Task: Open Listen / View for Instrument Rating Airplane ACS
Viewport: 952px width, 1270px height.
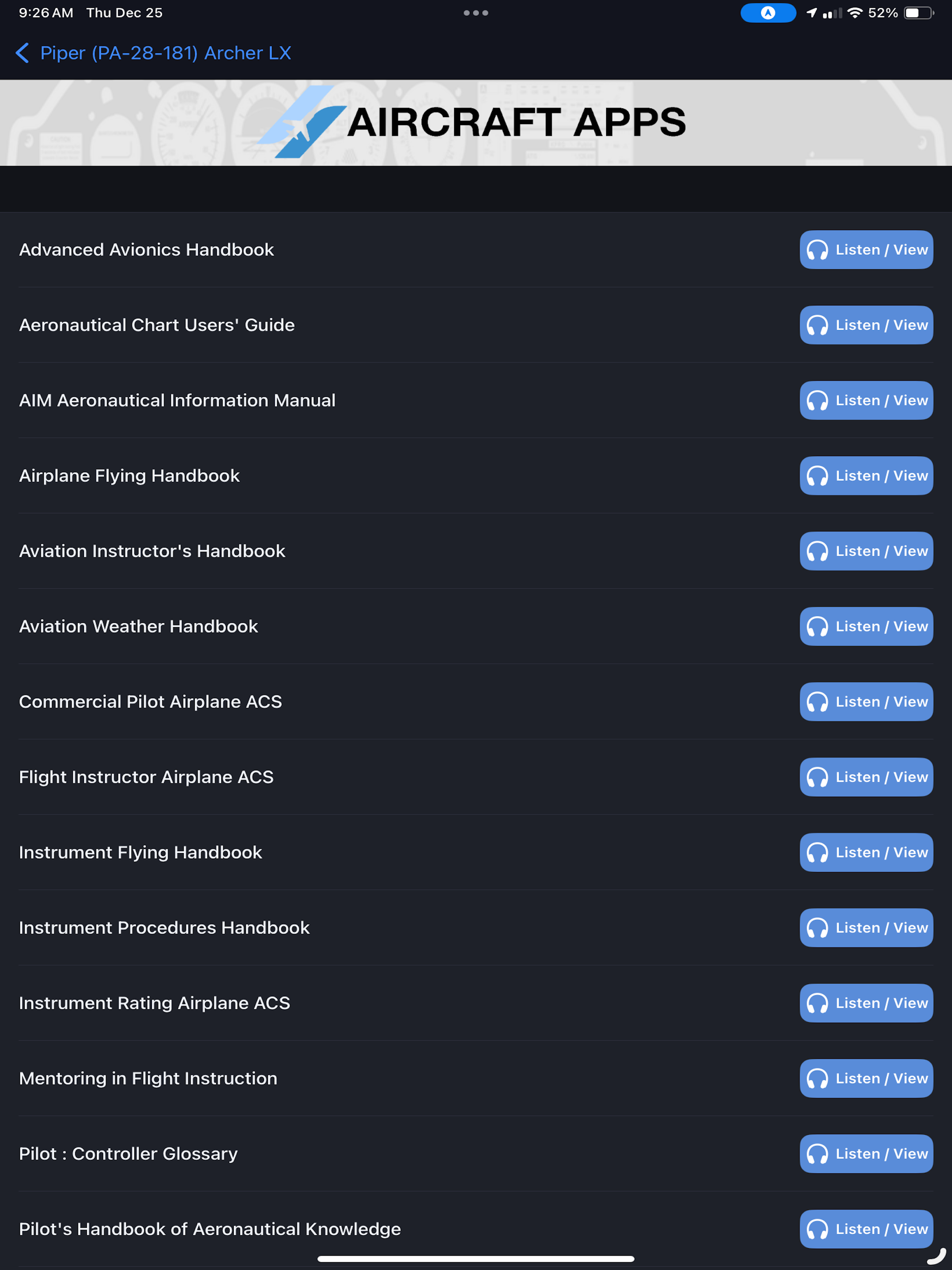Action: 866,1003
